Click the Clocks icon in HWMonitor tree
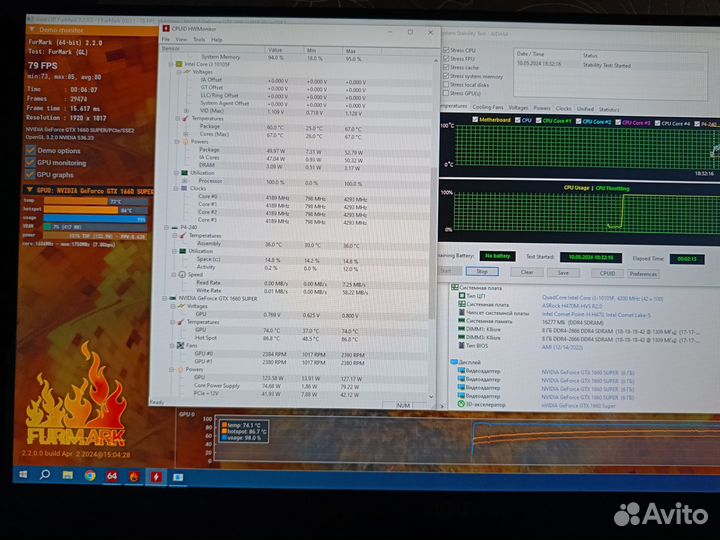This screenshot has height=540, width=720. [x=184, y=188]
